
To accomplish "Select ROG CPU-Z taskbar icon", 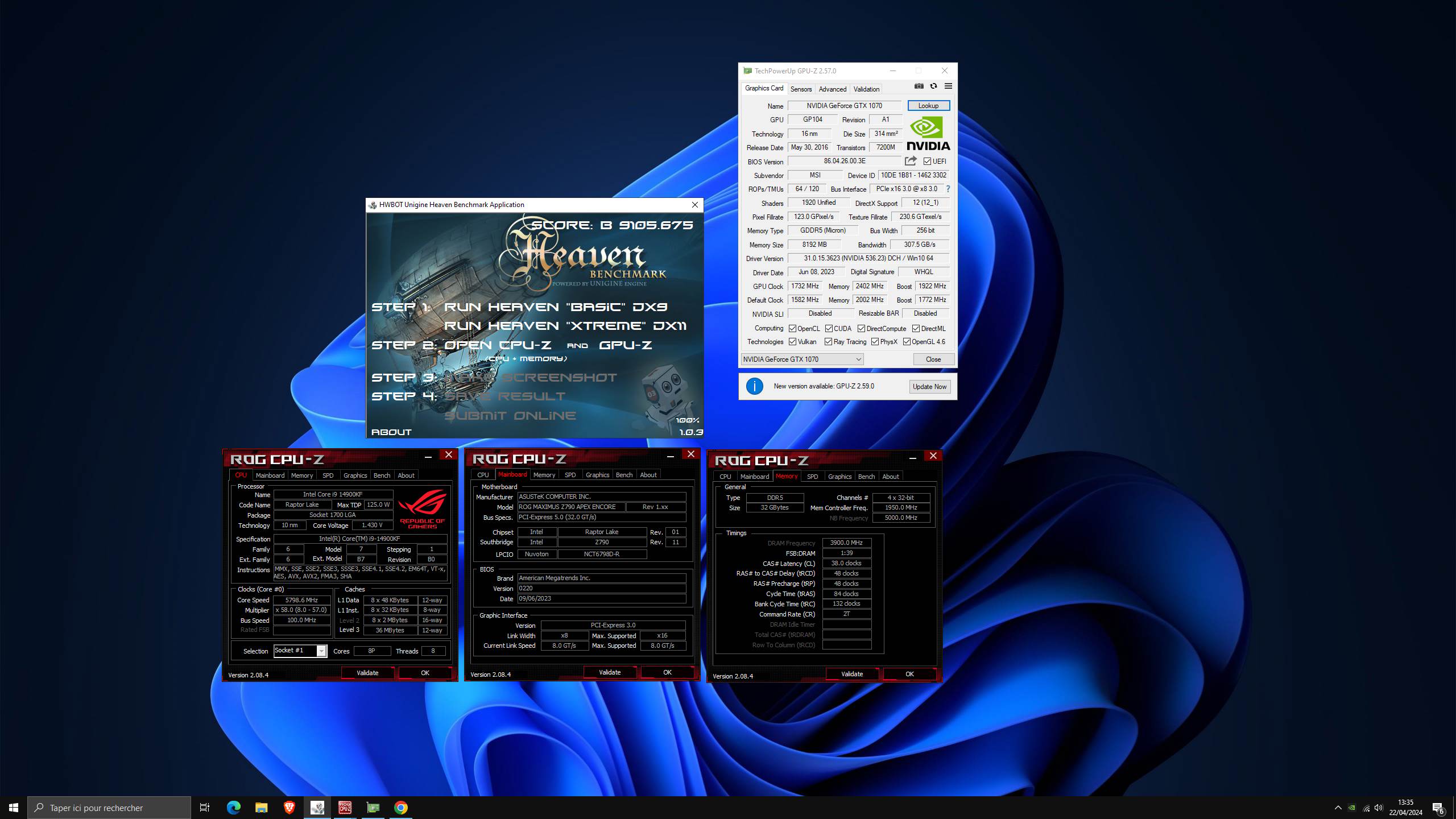I will point(345,808).
